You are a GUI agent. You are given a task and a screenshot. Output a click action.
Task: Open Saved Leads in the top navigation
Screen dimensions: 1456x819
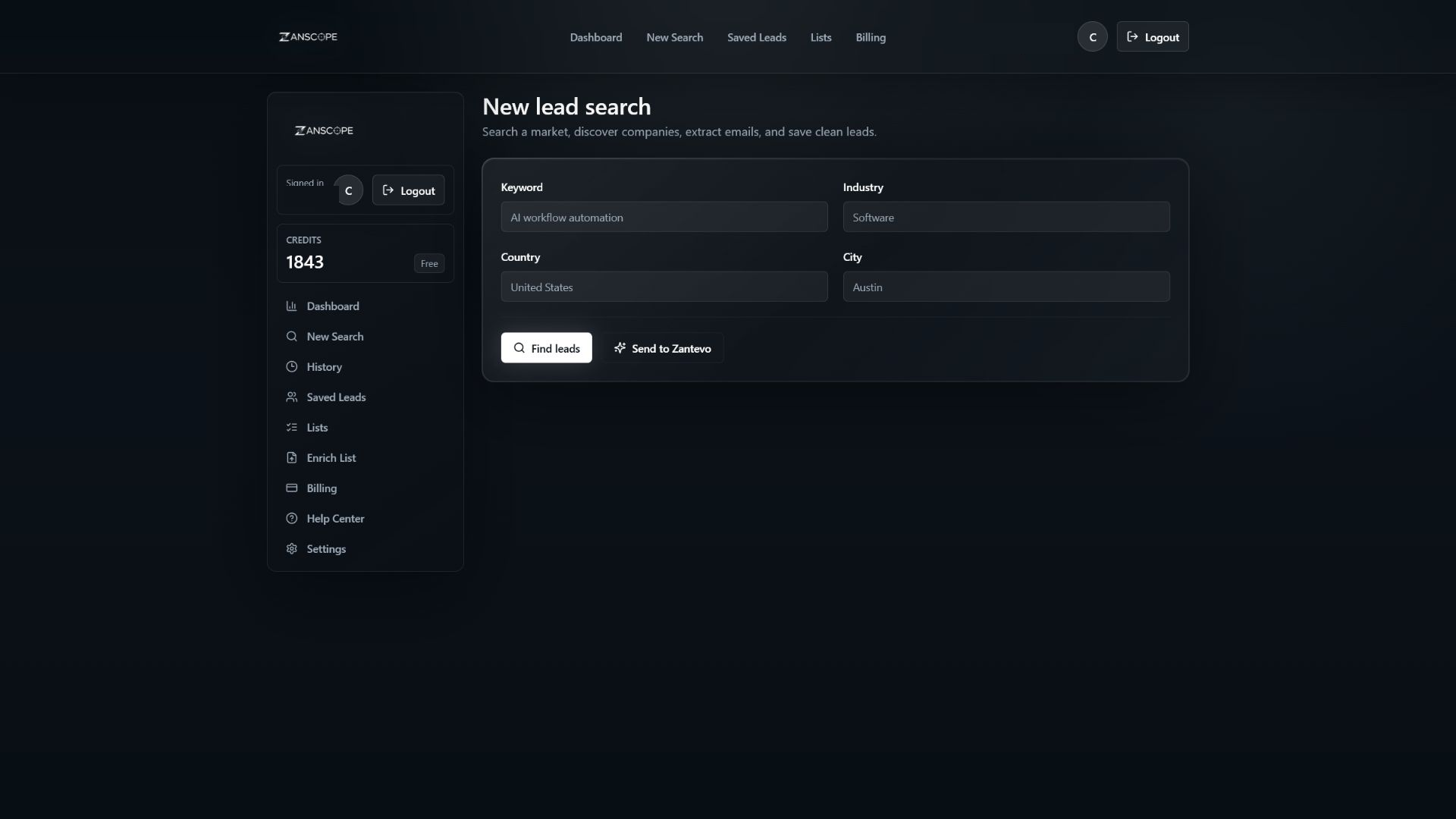(x=756, y=37)
